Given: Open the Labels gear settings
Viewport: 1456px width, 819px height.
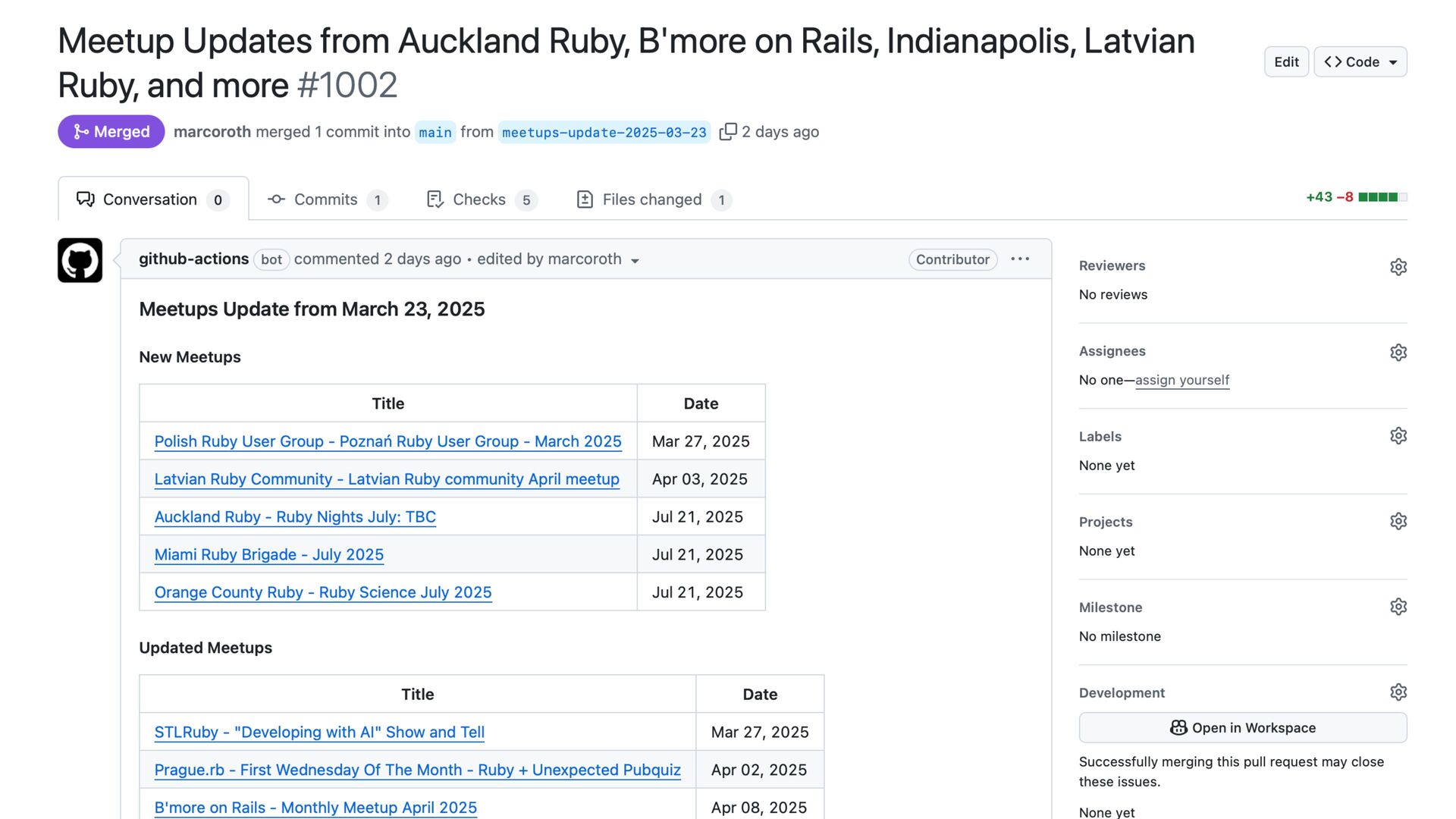Looking at the screenshot, I should pos(1398,436).
